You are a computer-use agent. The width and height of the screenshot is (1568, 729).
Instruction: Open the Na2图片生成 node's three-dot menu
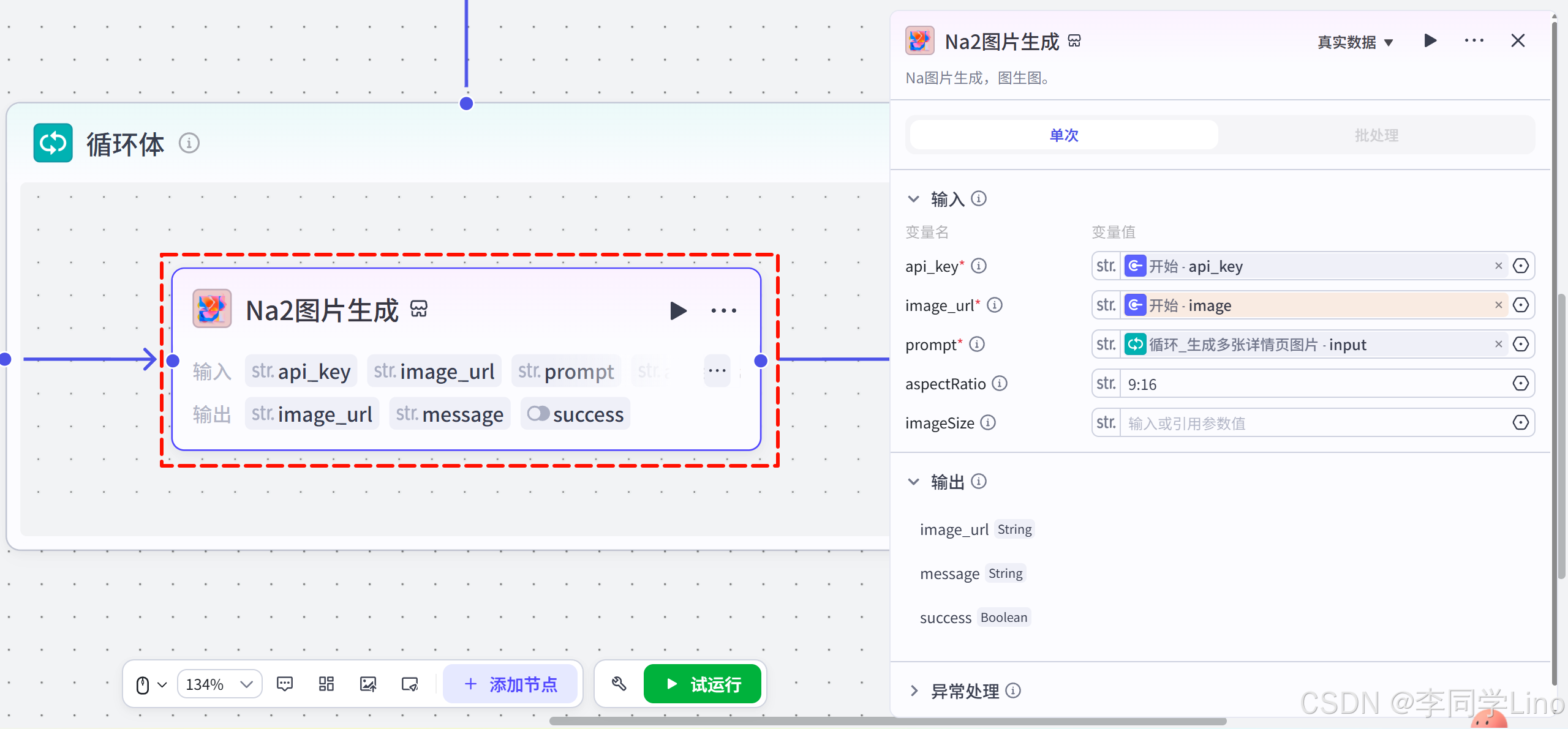click(x=723, y=311)
